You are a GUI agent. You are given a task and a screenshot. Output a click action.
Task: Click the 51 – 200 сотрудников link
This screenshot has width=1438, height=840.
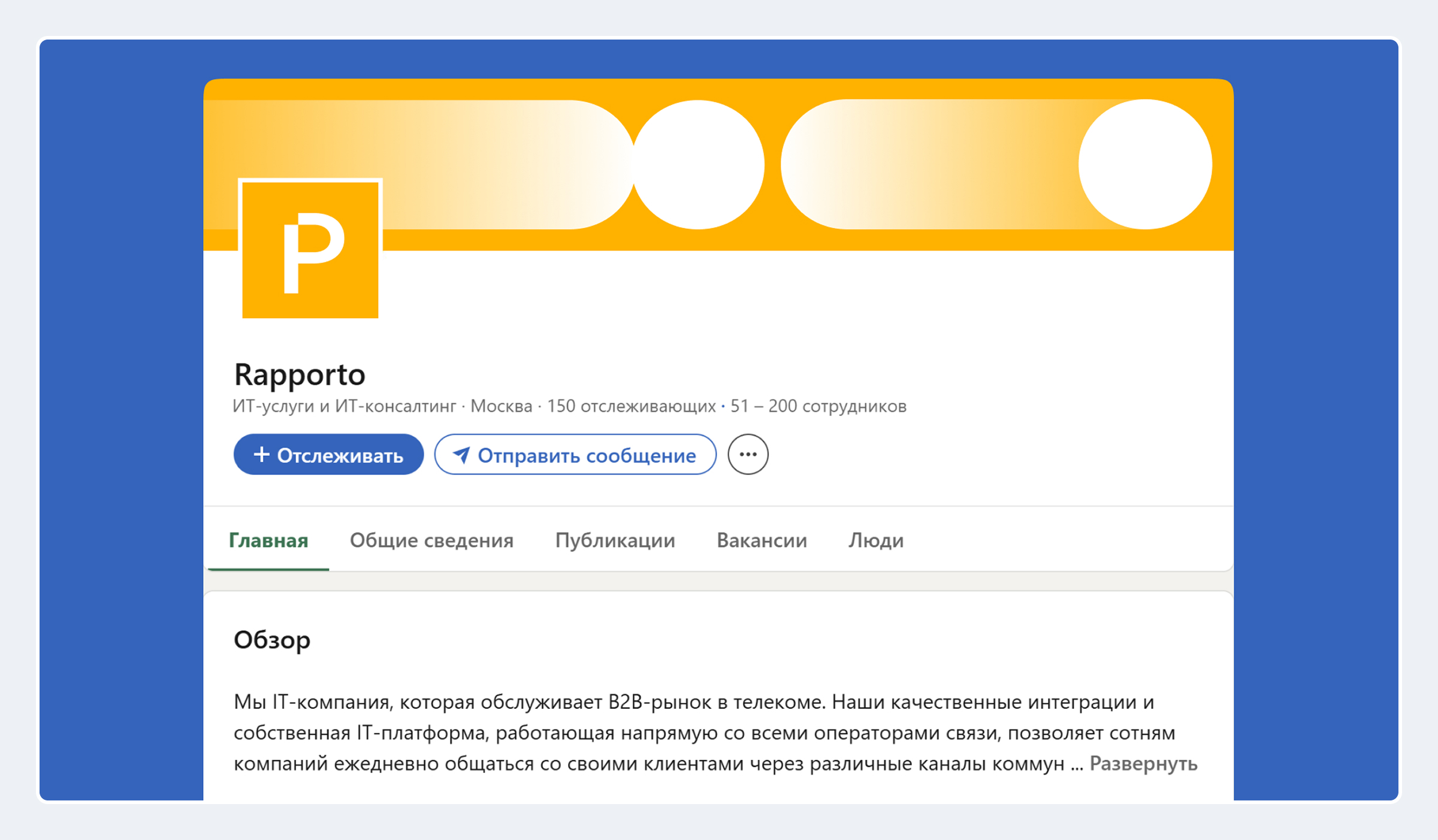818,406
